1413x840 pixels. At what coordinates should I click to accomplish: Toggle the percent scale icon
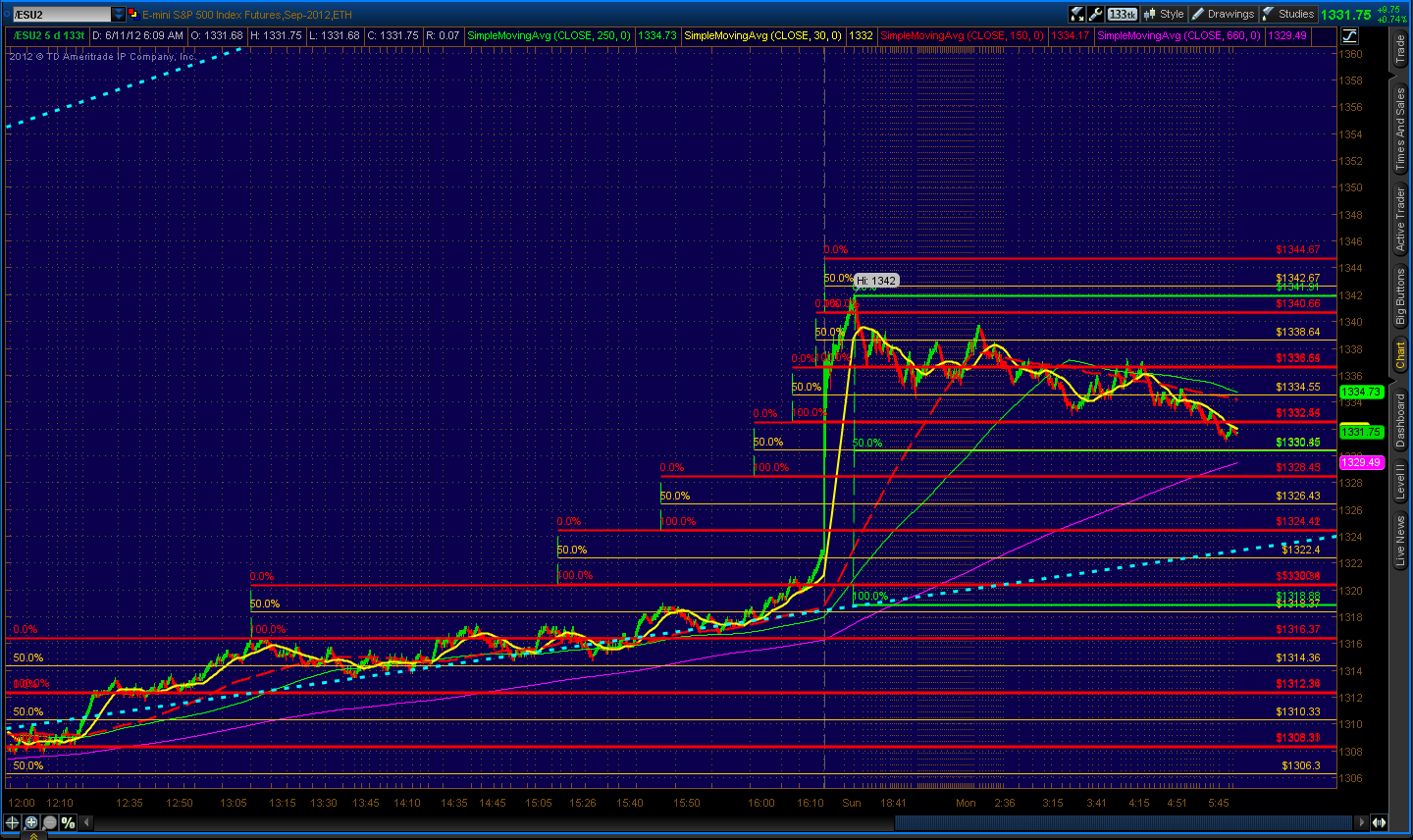click(68, 822)
